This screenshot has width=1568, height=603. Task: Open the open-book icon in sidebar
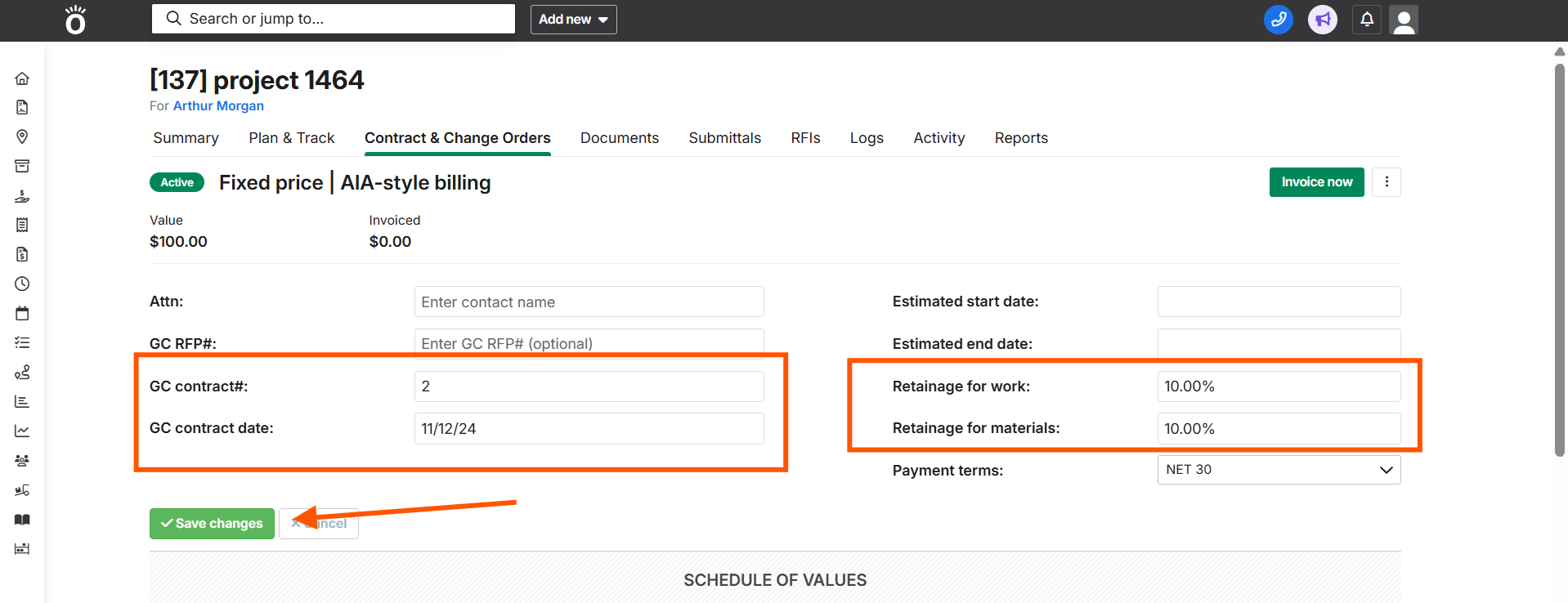tap(22, 520)
